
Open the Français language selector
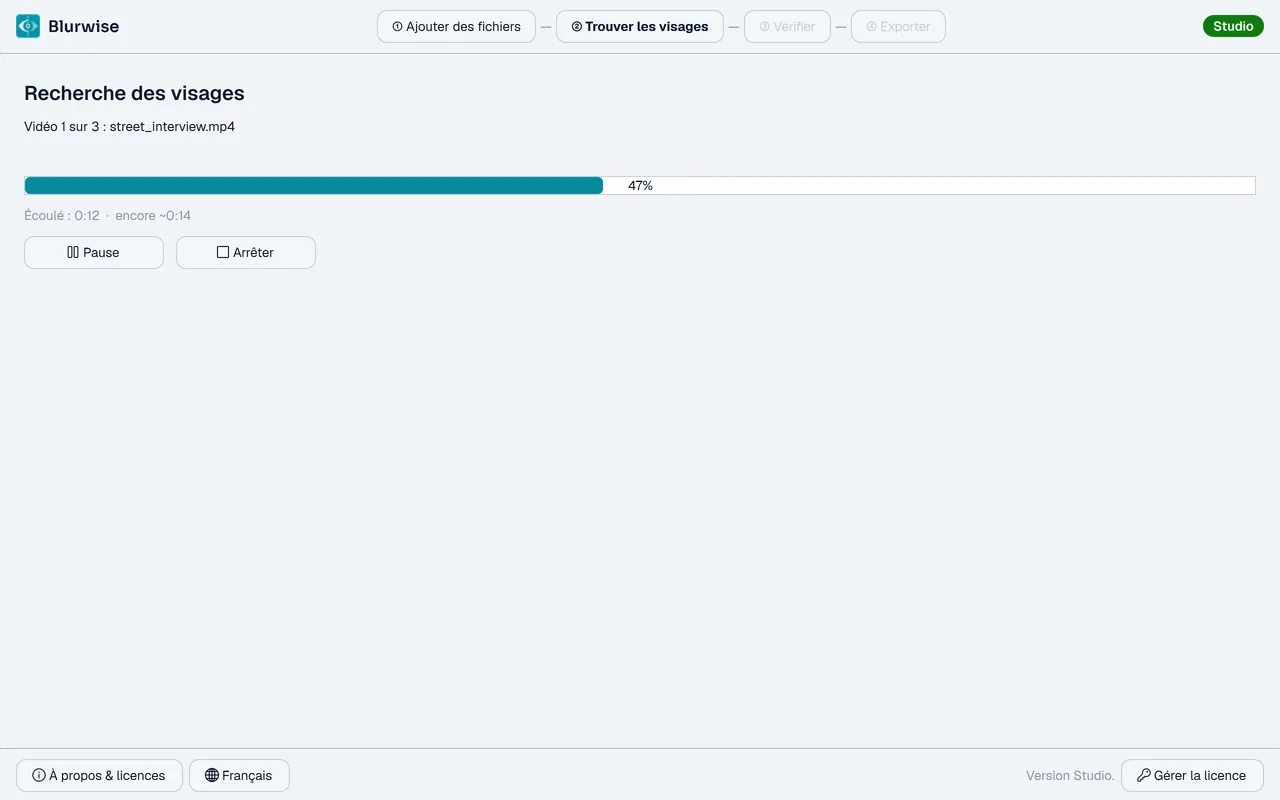(239, 775)
